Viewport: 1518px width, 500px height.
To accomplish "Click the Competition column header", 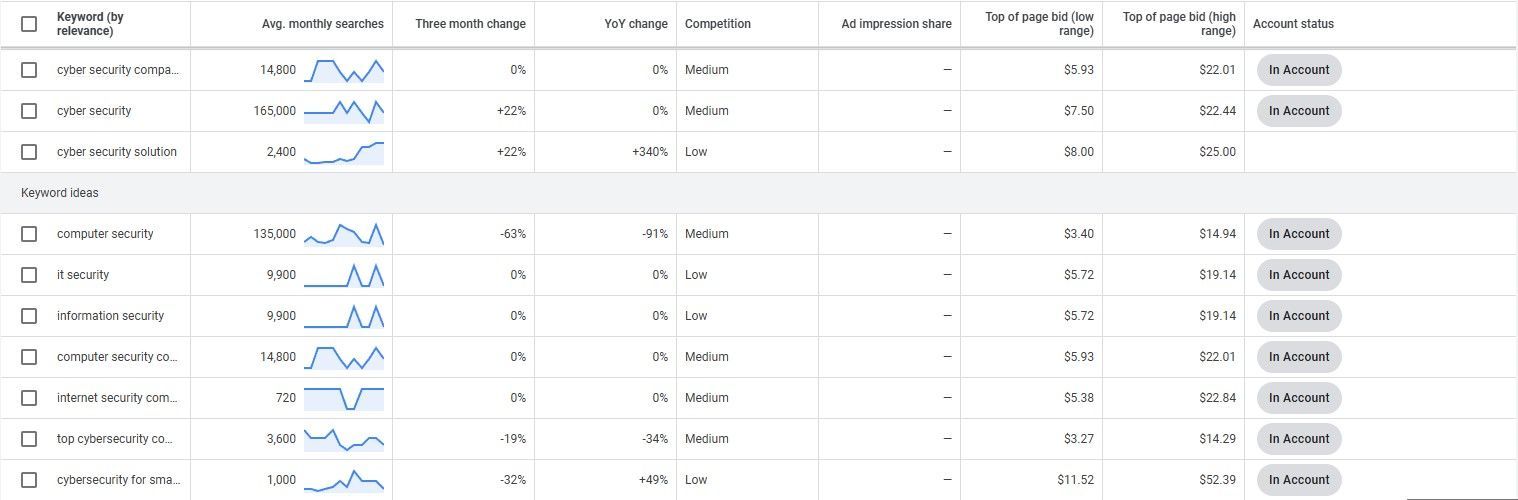I will [x=718, y=24].
